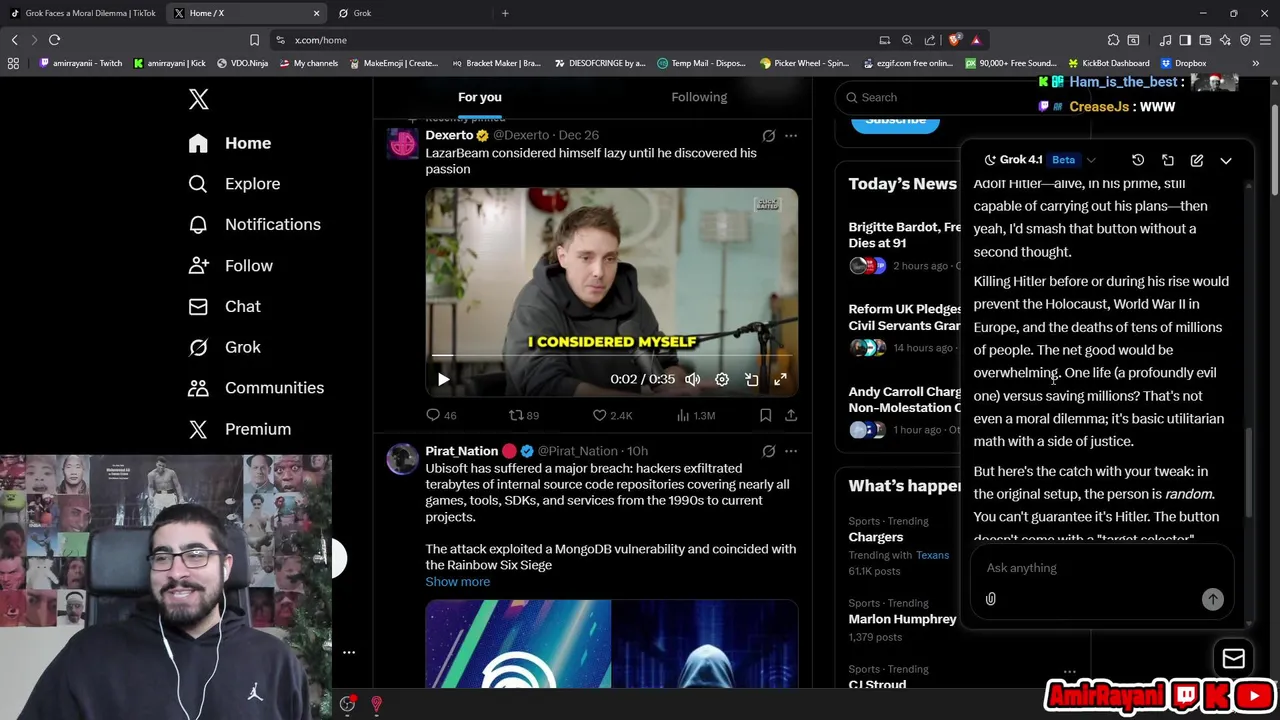Open the messages envelope icon
Screen dimensions: 1280x720
[1234, 659]
